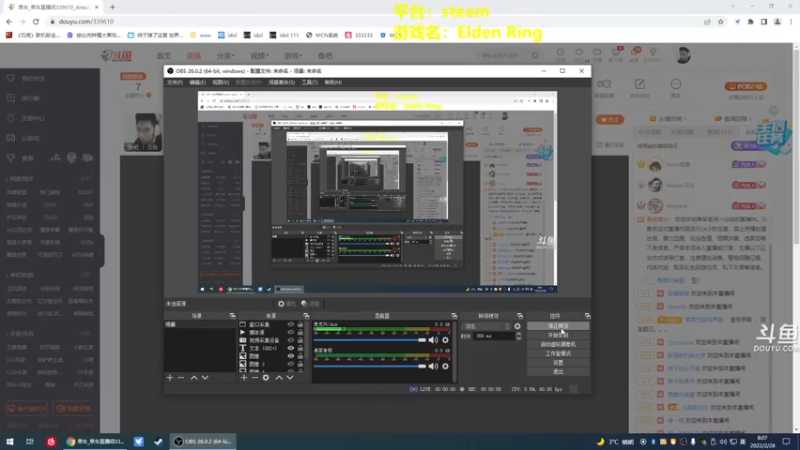Open the 分类 dropdown on Douyu
The width and height of the screenshot is (800, 450).
click(x=226, y=56)
